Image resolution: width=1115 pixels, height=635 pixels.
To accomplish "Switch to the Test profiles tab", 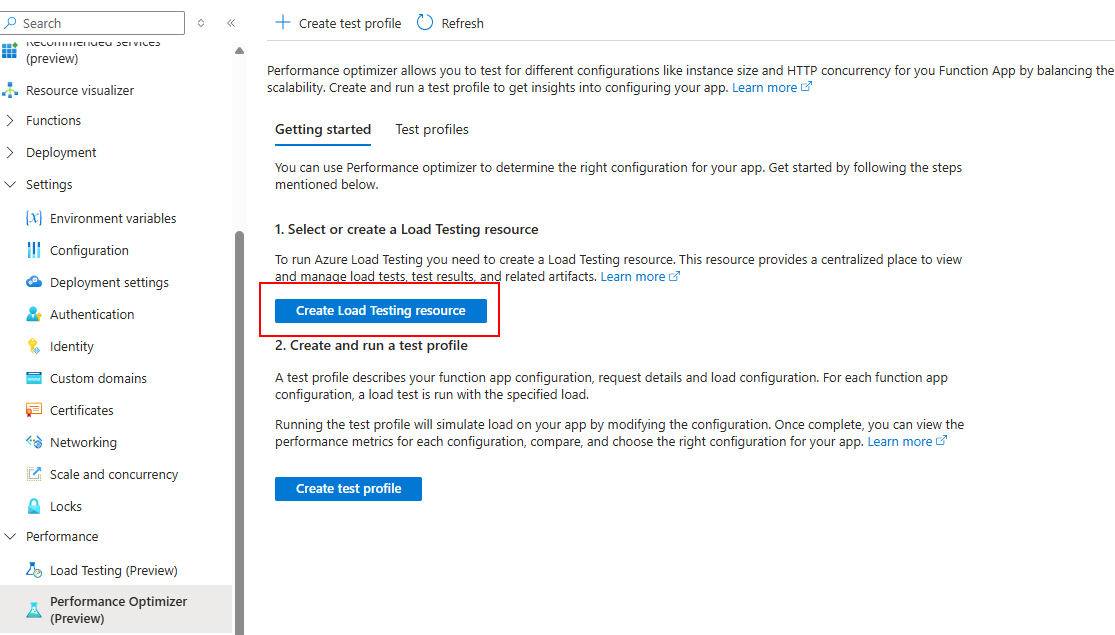I will pyautogui.click(x=432, y=129).
